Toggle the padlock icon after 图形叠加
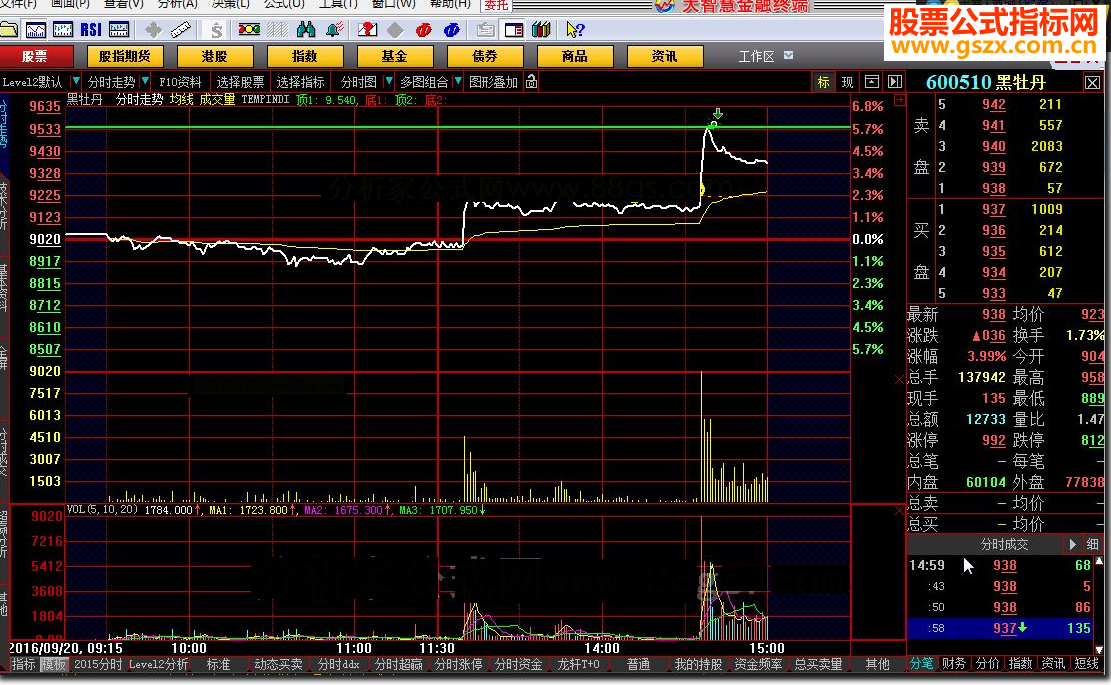 [531, 82]
